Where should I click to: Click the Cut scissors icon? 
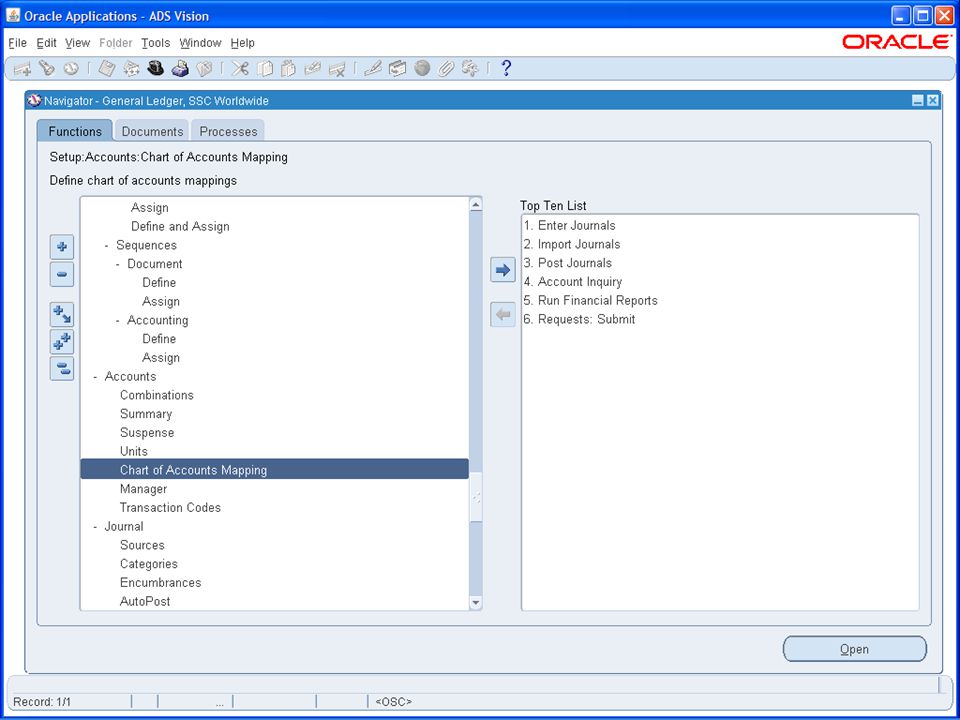click(x=240, y=69)
